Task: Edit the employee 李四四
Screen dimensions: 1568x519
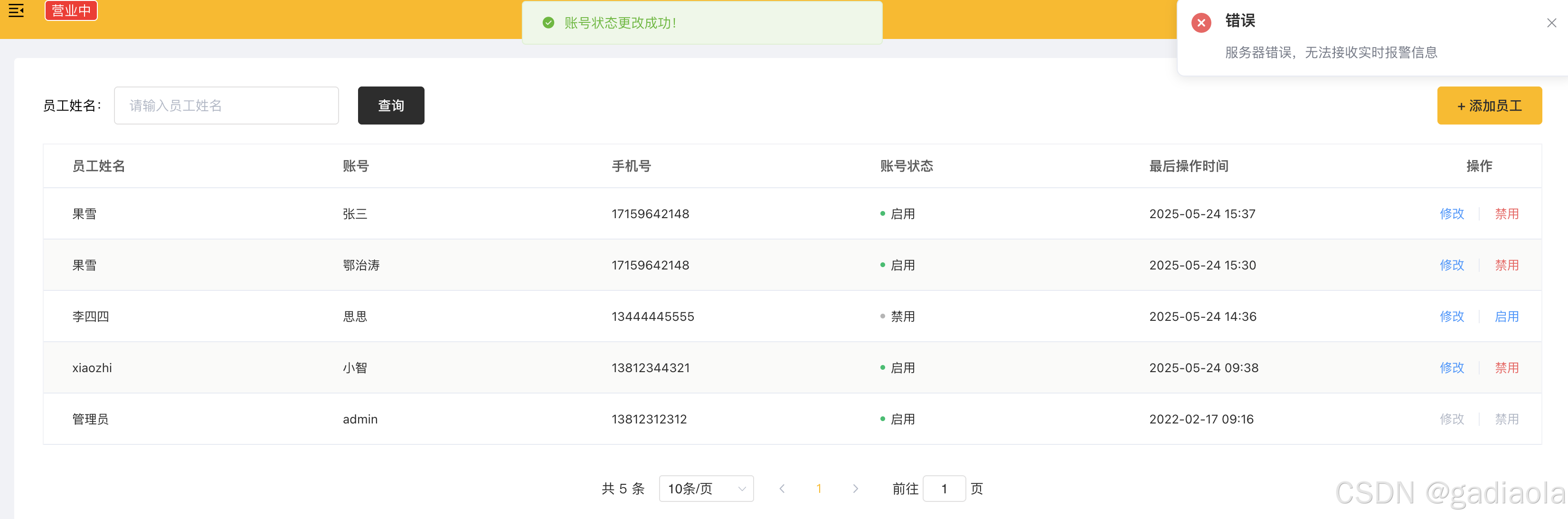Action: (1452, 317)
